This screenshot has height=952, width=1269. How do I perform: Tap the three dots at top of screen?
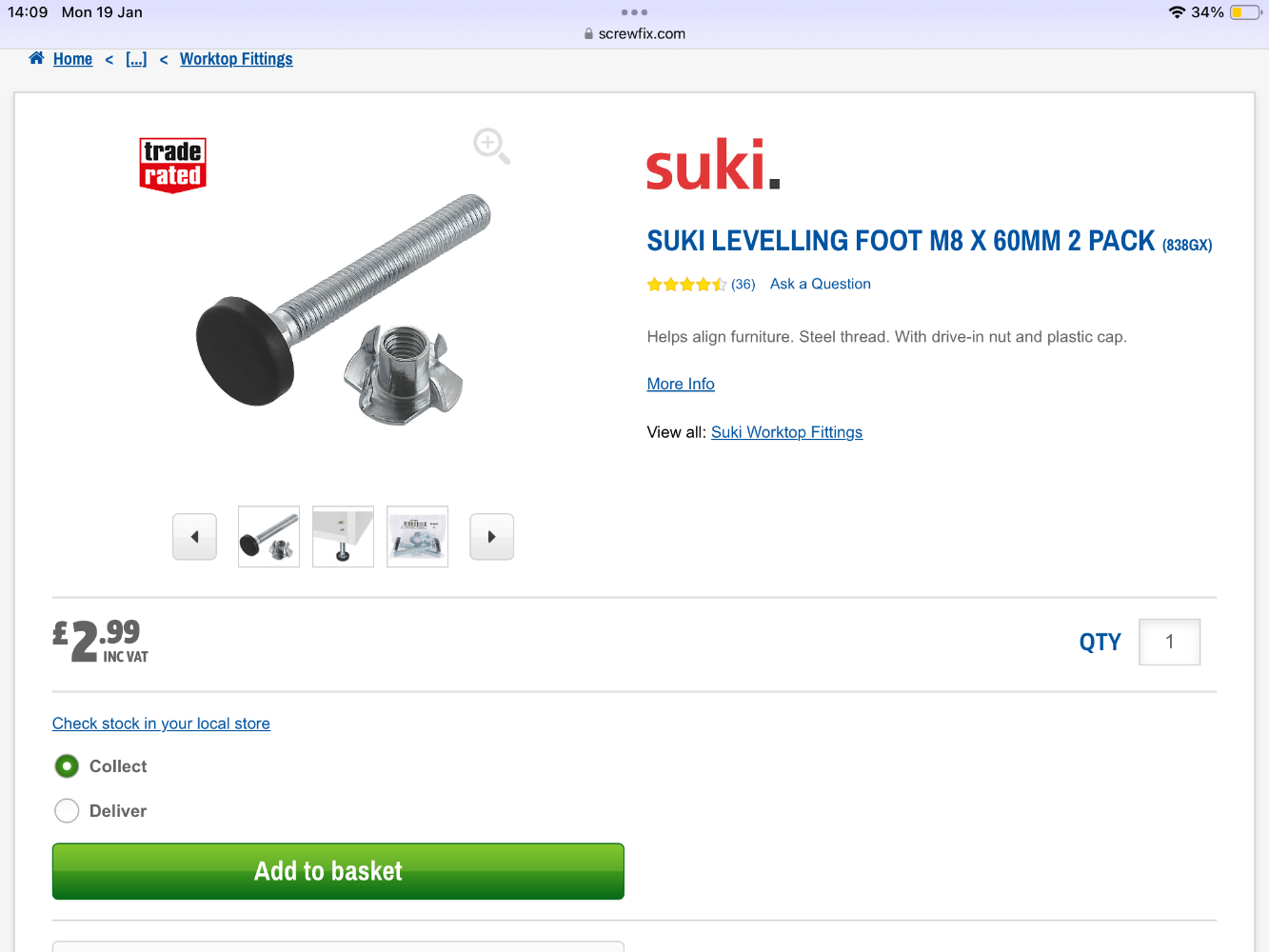[x=634, y=12]
